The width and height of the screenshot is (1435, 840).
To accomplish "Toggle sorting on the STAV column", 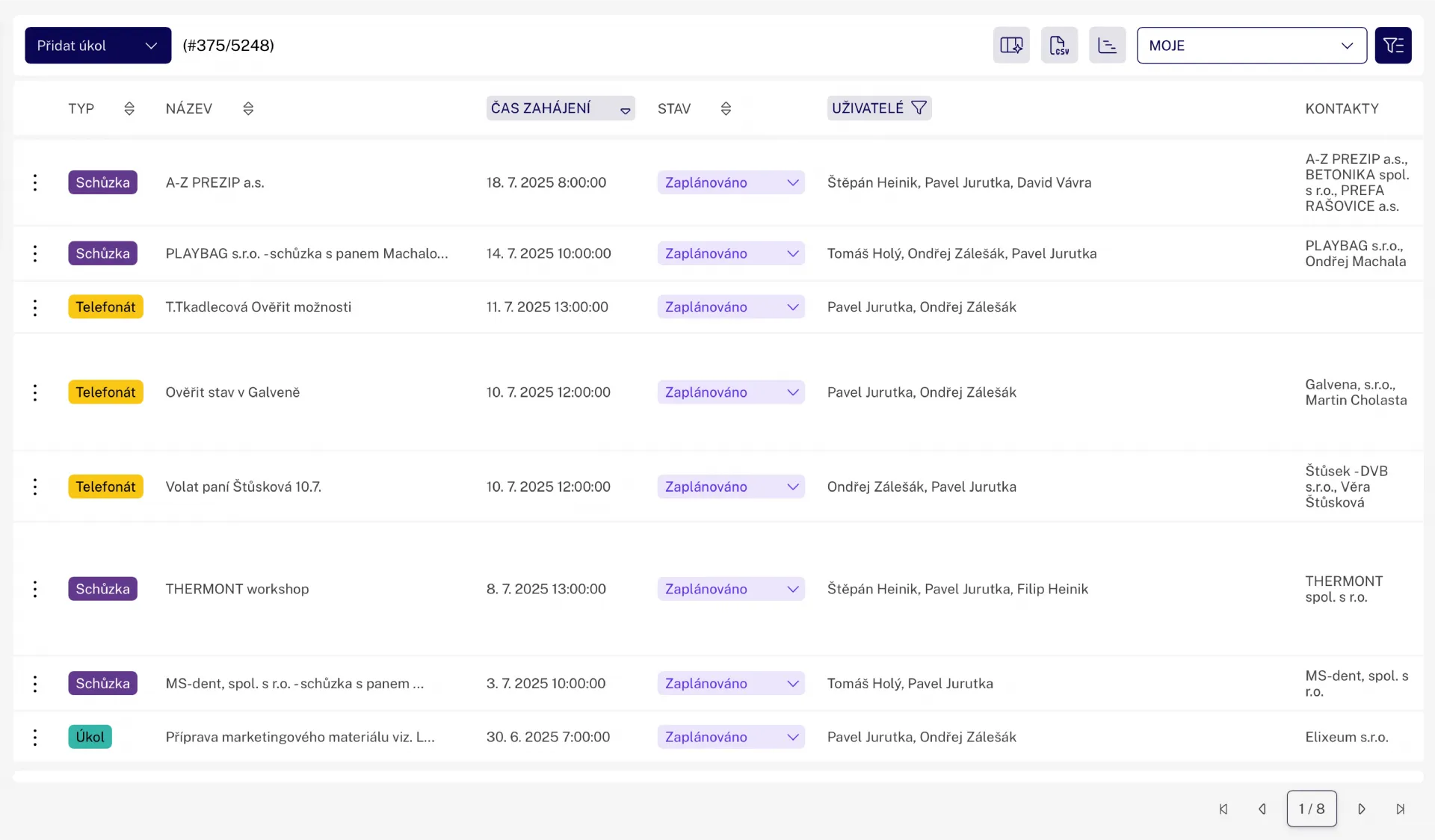I will click(x=726, y=109).
